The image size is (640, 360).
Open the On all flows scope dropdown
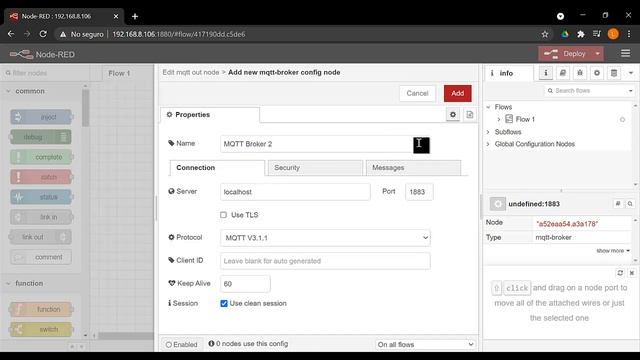click(425, 344)
